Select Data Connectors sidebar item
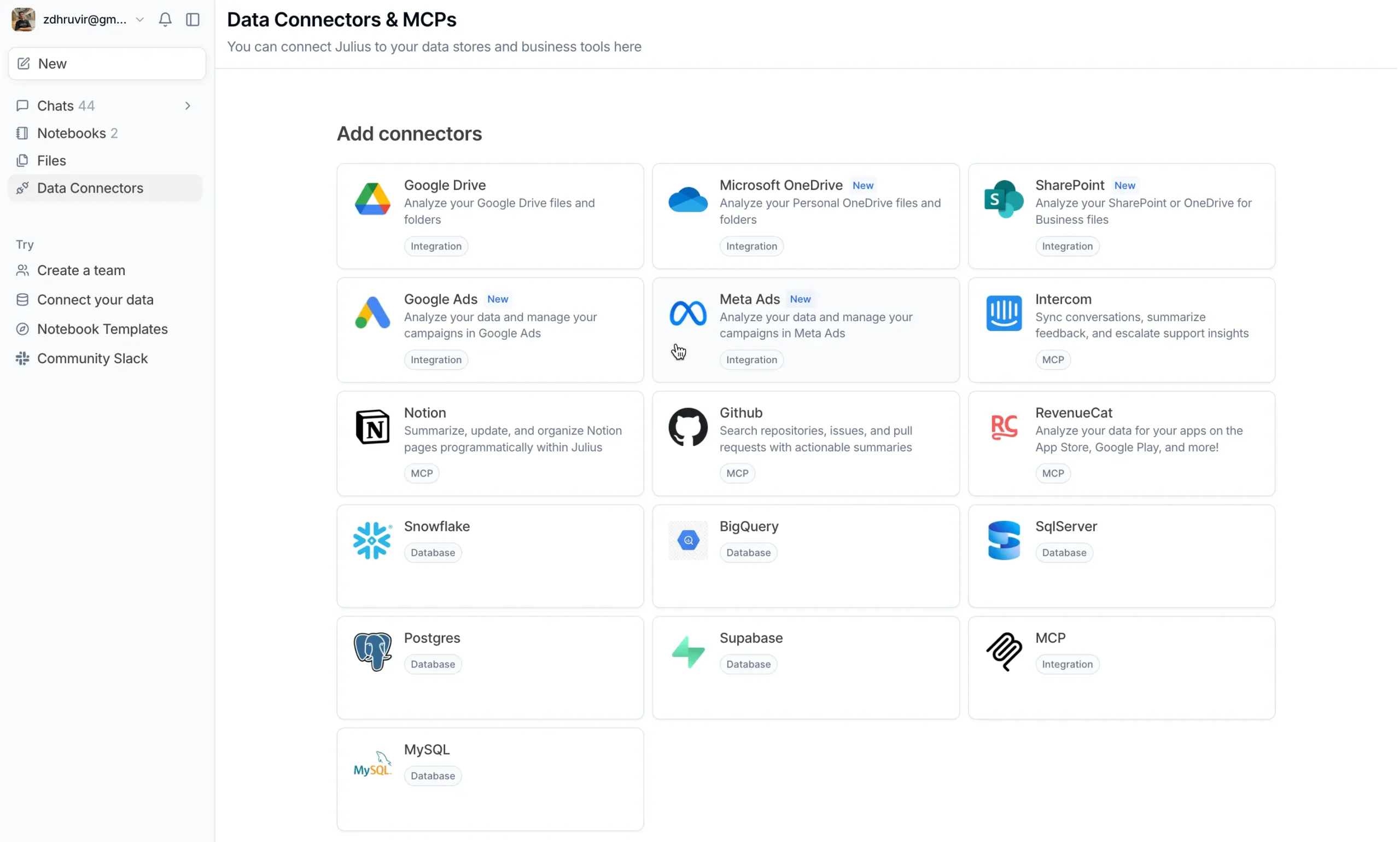Viewport: 1400px width, 842px height. pos(90,188)
